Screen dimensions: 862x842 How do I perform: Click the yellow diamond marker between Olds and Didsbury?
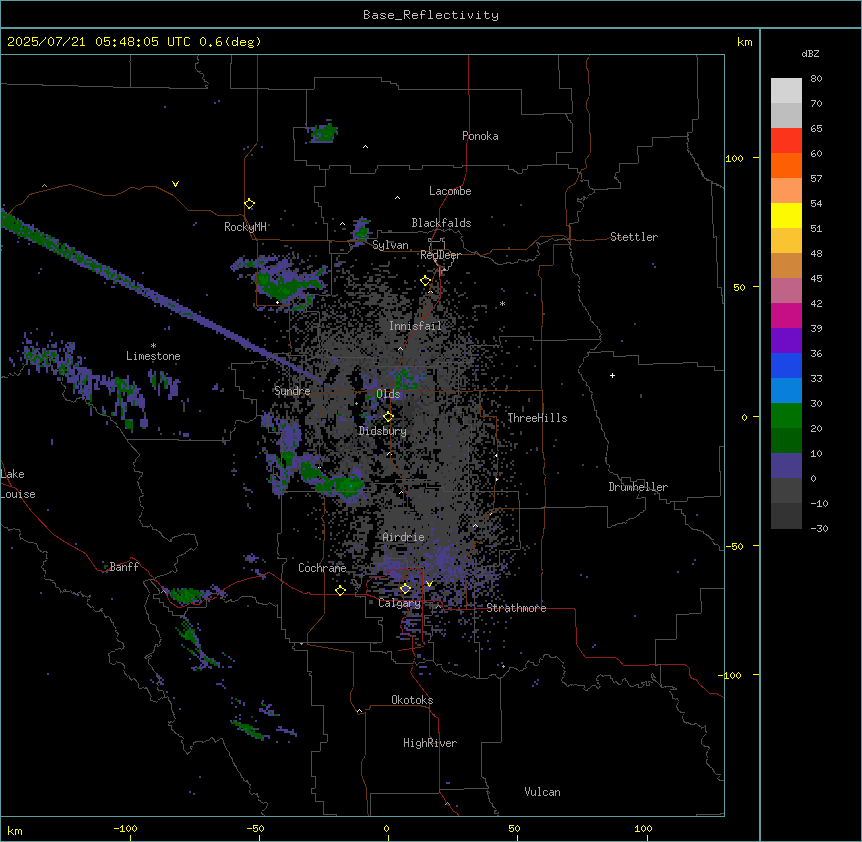click(388, 417)
